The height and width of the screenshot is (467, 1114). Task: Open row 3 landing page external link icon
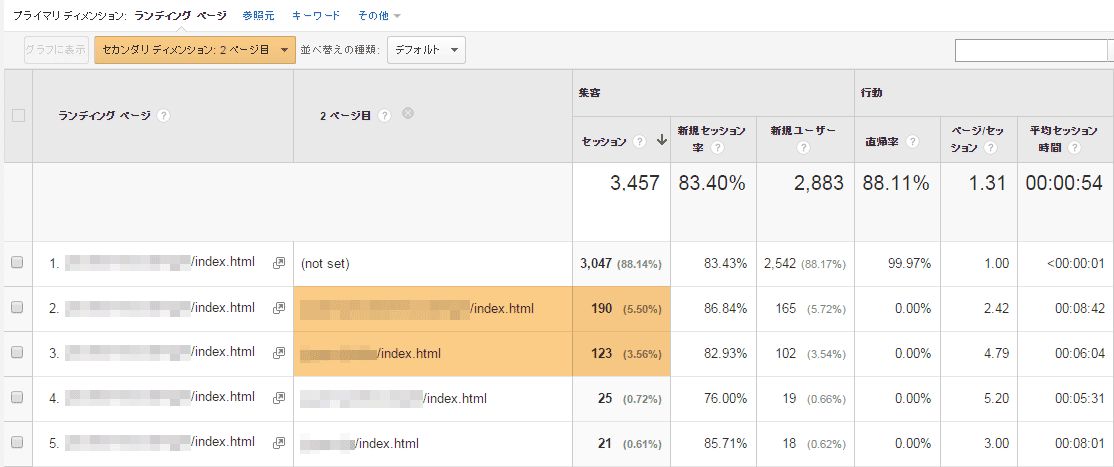point(279,353)
